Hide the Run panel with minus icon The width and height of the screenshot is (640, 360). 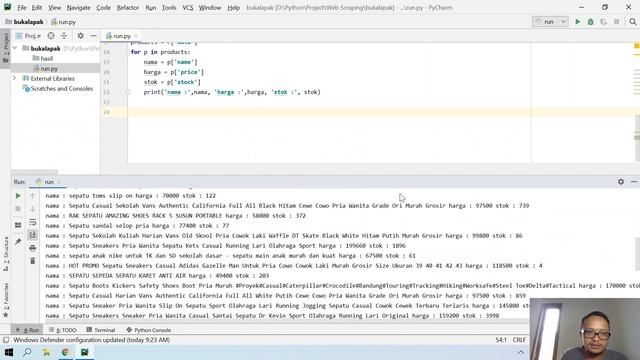pos(634,182)
